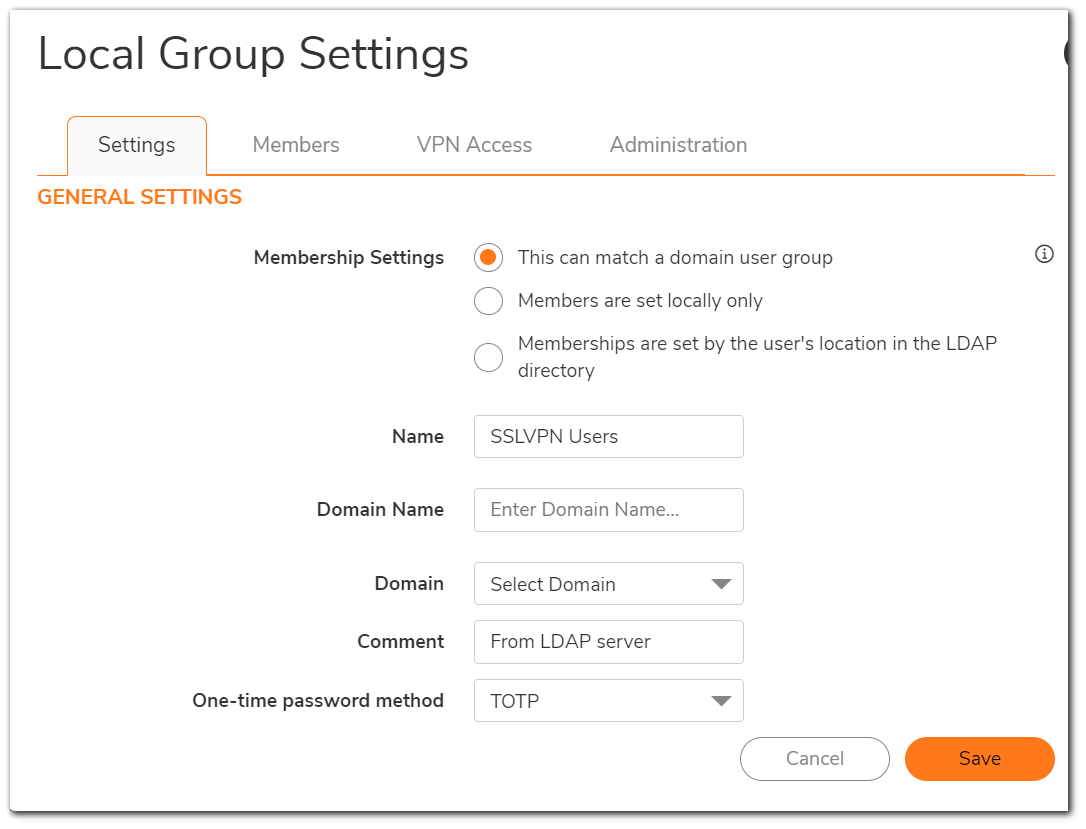This screenshot has height=829, width=1086.
Task: Click the GENERAL SETTINGS section header
Action: 139,197
